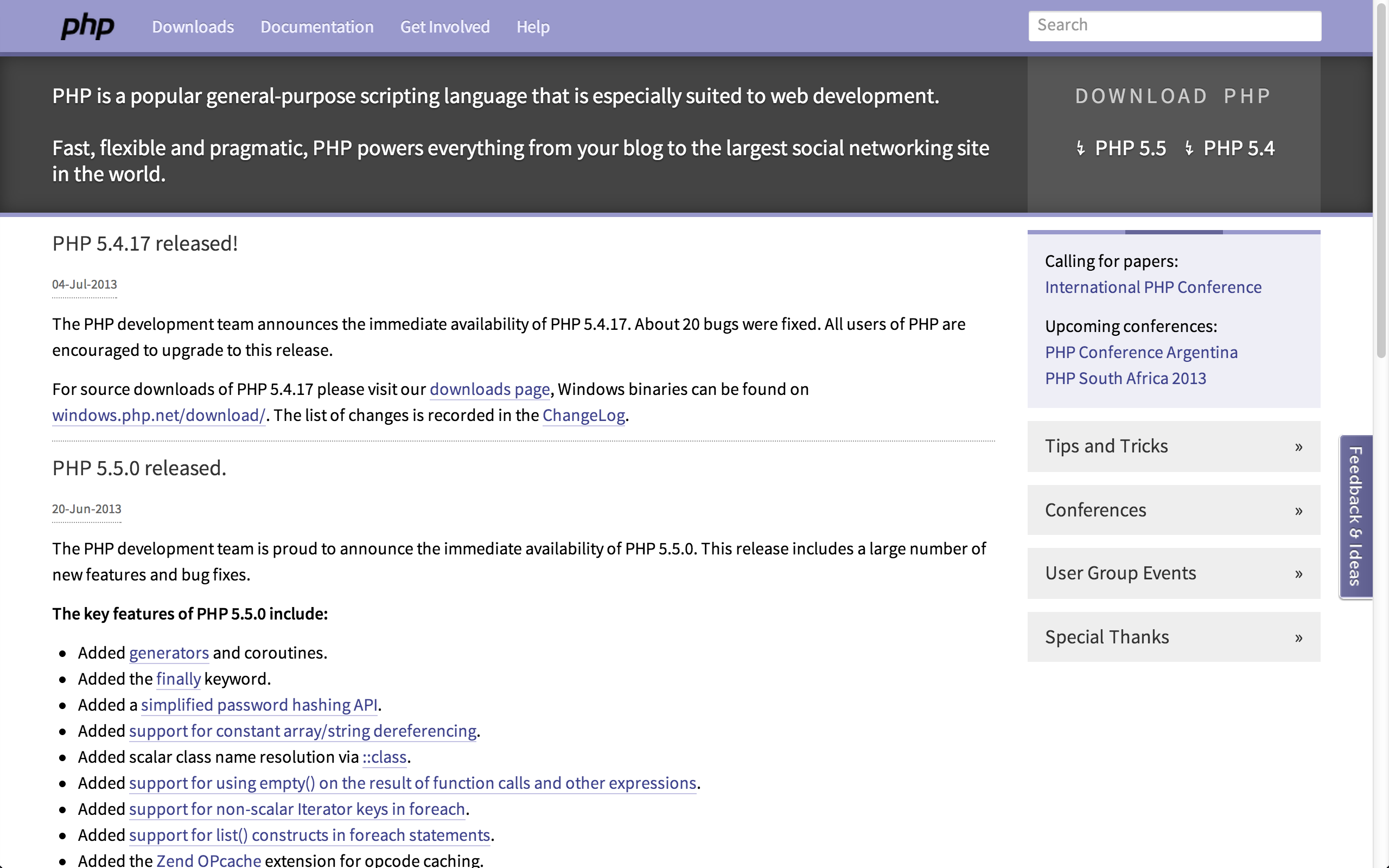This screenshot has width=1389, height=868.
Task: Click "The key features of PHP 5.5.0 include:" text
Action: coord(190,614)
